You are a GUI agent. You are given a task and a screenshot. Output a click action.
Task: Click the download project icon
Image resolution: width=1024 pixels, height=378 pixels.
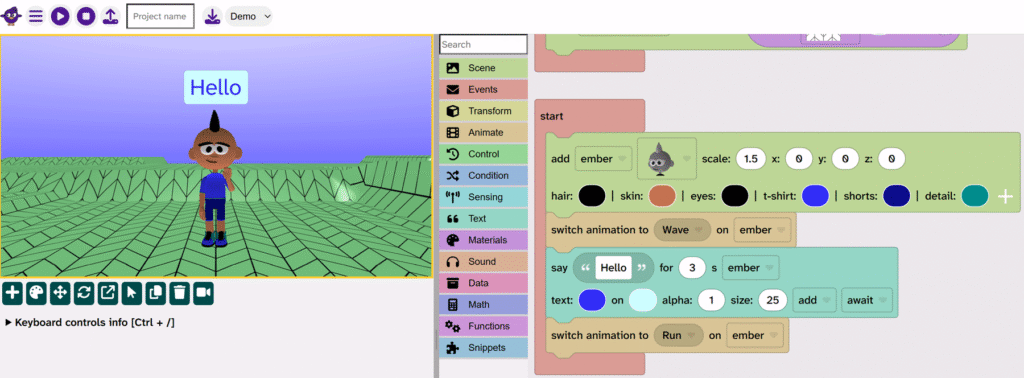[212, 16]
